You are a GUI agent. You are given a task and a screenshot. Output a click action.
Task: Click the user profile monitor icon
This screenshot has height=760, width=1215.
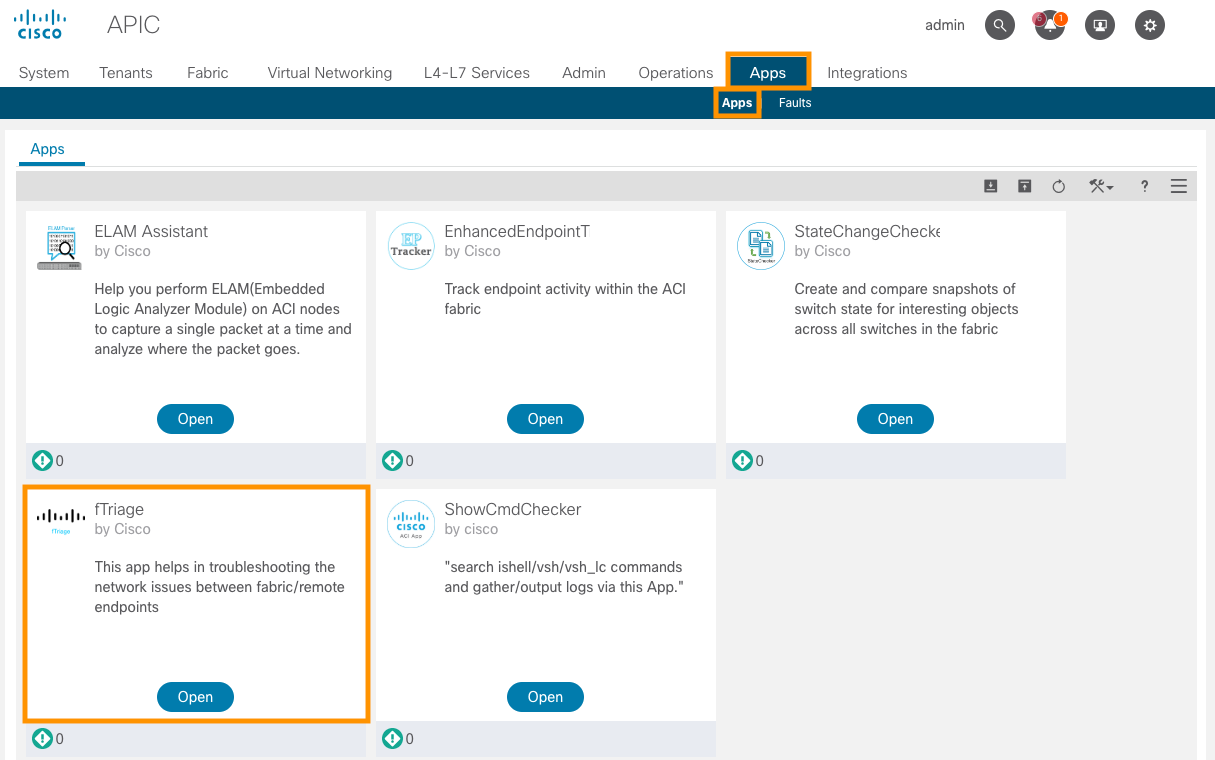tap(1100, 26)
